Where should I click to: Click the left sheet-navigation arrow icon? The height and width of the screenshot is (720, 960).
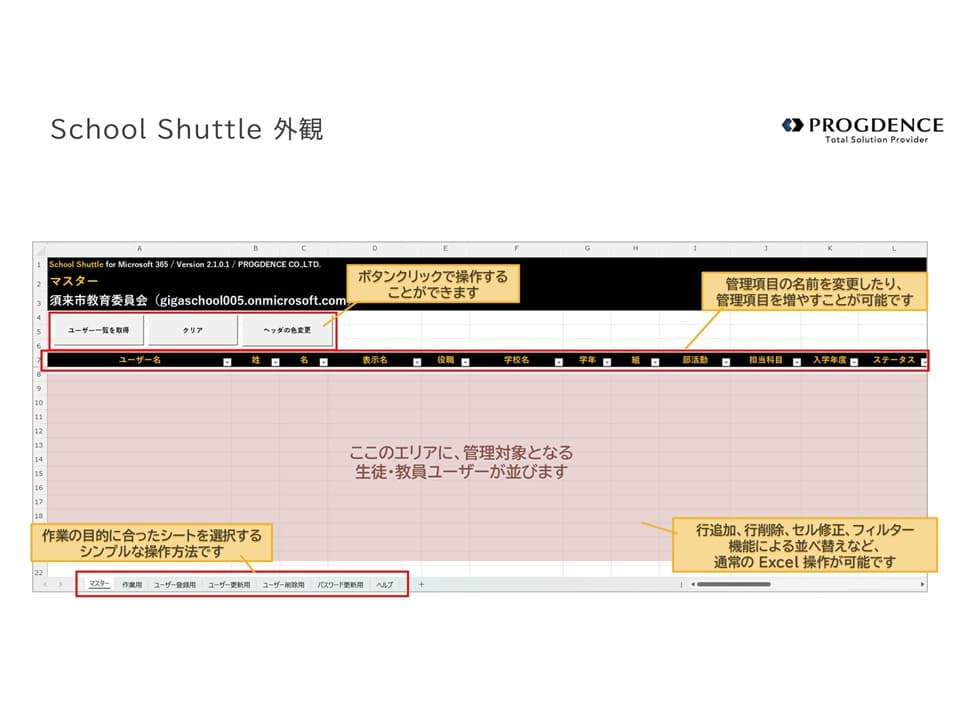pos(44,583)
